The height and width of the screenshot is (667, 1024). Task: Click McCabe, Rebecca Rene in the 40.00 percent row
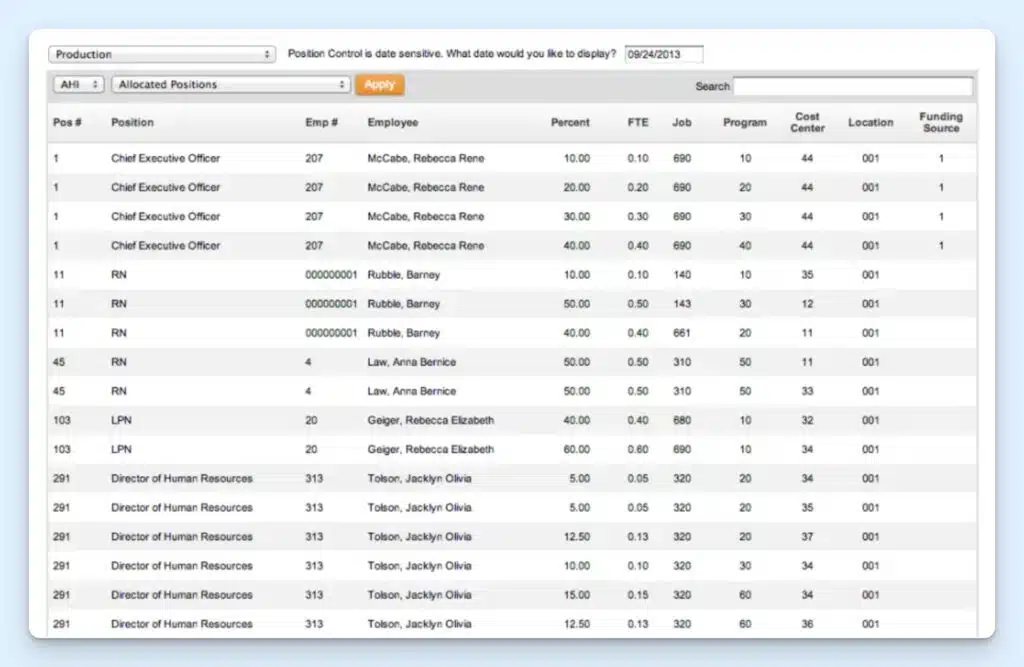tap(426, 246)
